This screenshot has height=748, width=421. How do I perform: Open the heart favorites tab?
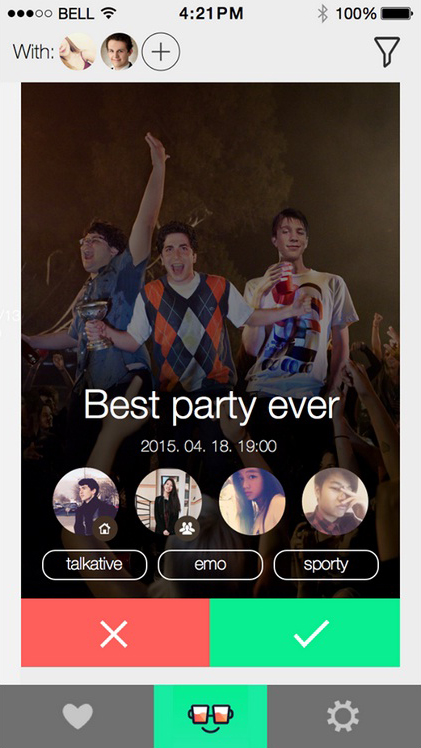tap(77, 717)
